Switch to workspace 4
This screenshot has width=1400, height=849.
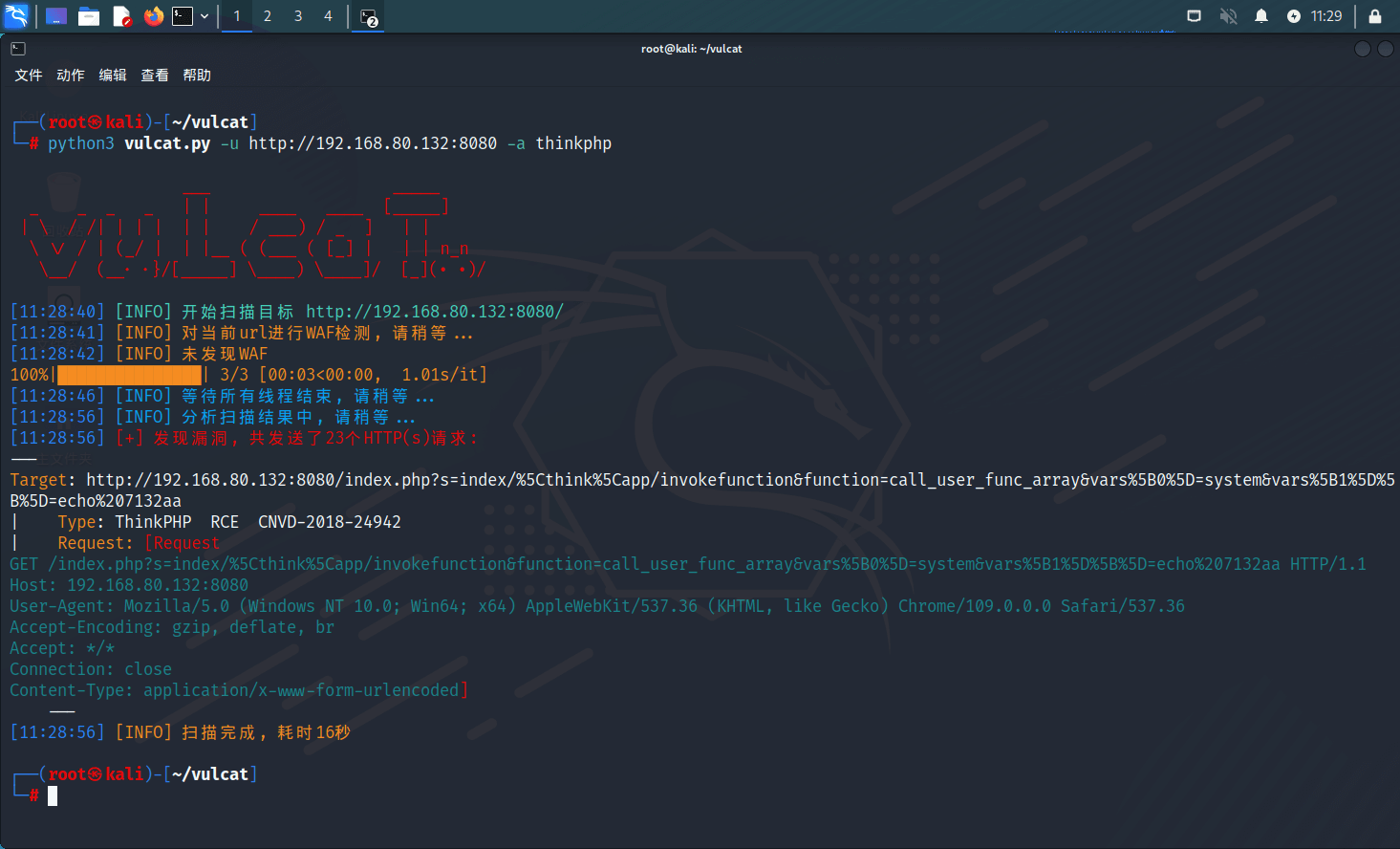click(328, 16)
